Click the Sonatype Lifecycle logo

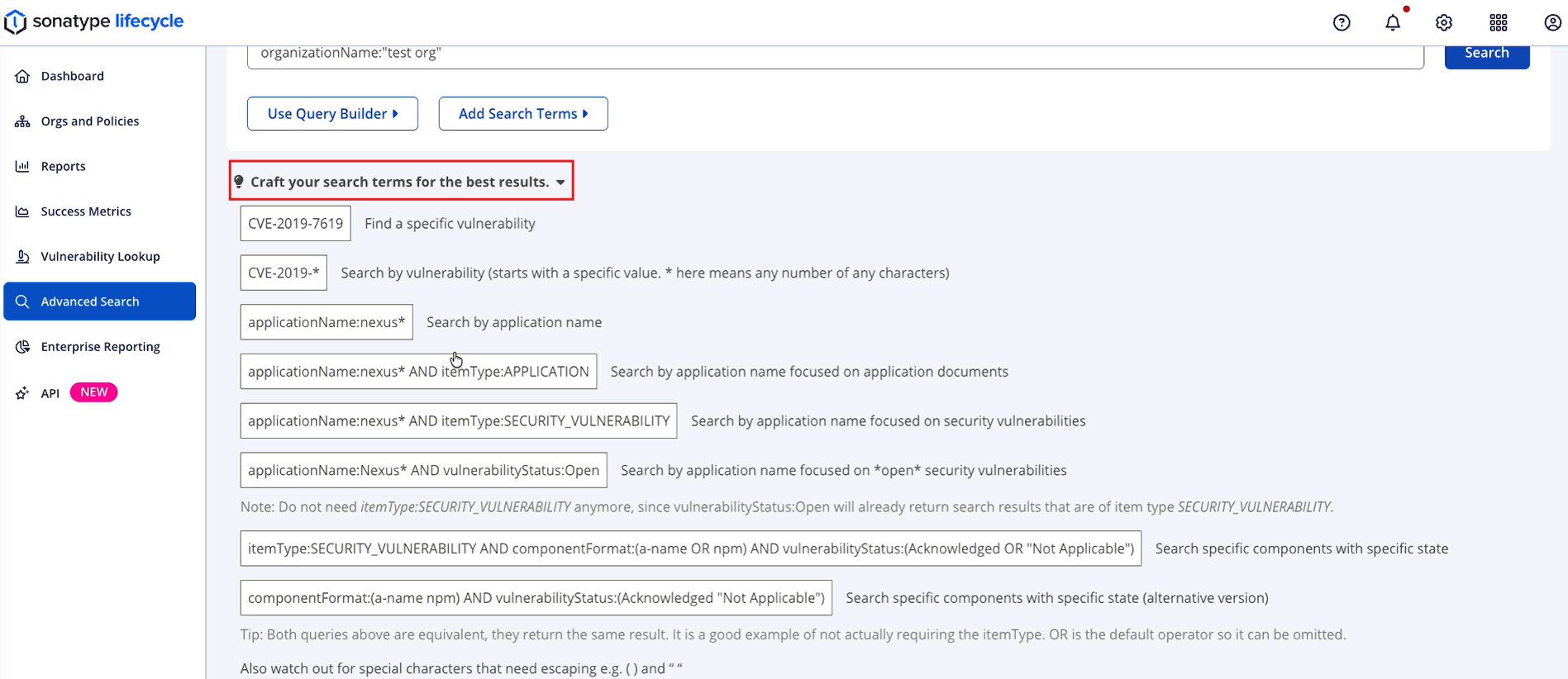coord(94,21)
